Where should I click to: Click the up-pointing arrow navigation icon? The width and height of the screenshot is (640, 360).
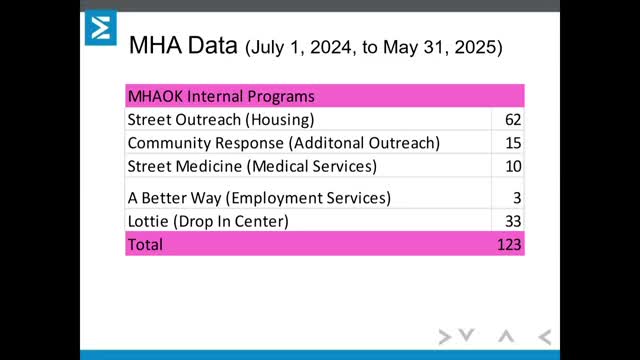pos(506,336)
